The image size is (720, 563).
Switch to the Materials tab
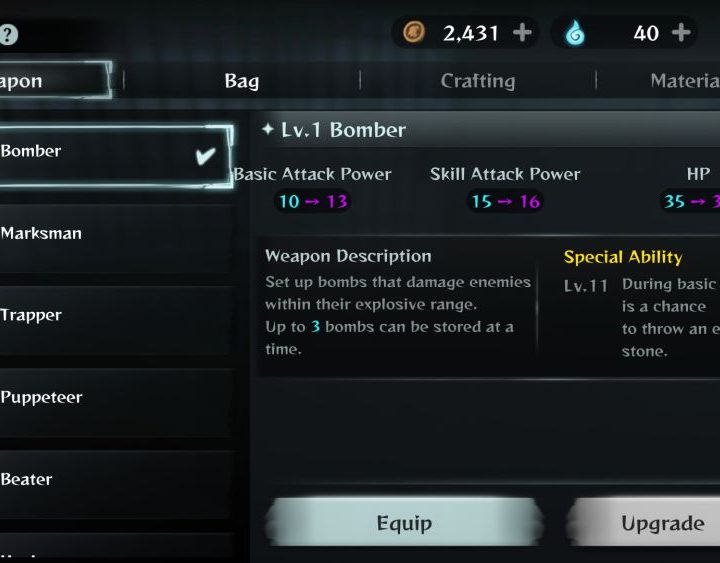click(685, 81)
